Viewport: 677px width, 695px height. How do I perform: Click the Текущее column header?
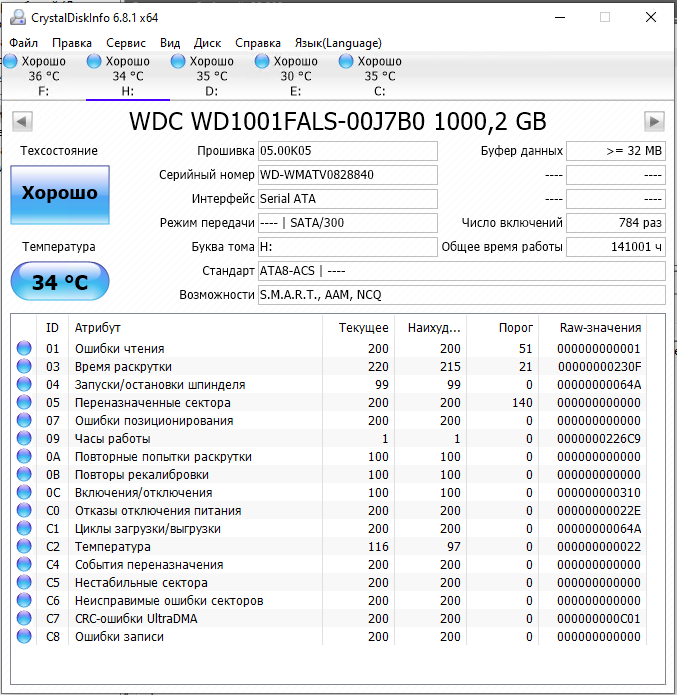click(359, 328)
